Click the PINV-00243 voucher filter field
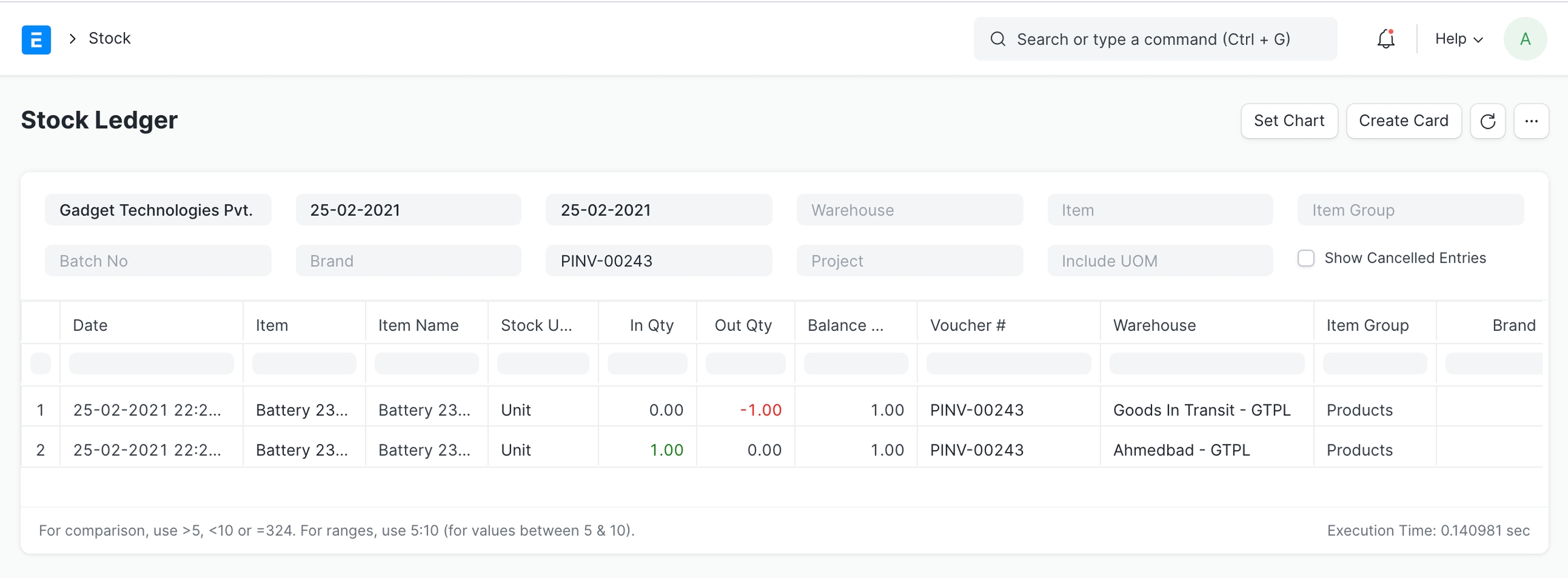The height and width of the screenshot is (578, 1568). click(658, 261)
